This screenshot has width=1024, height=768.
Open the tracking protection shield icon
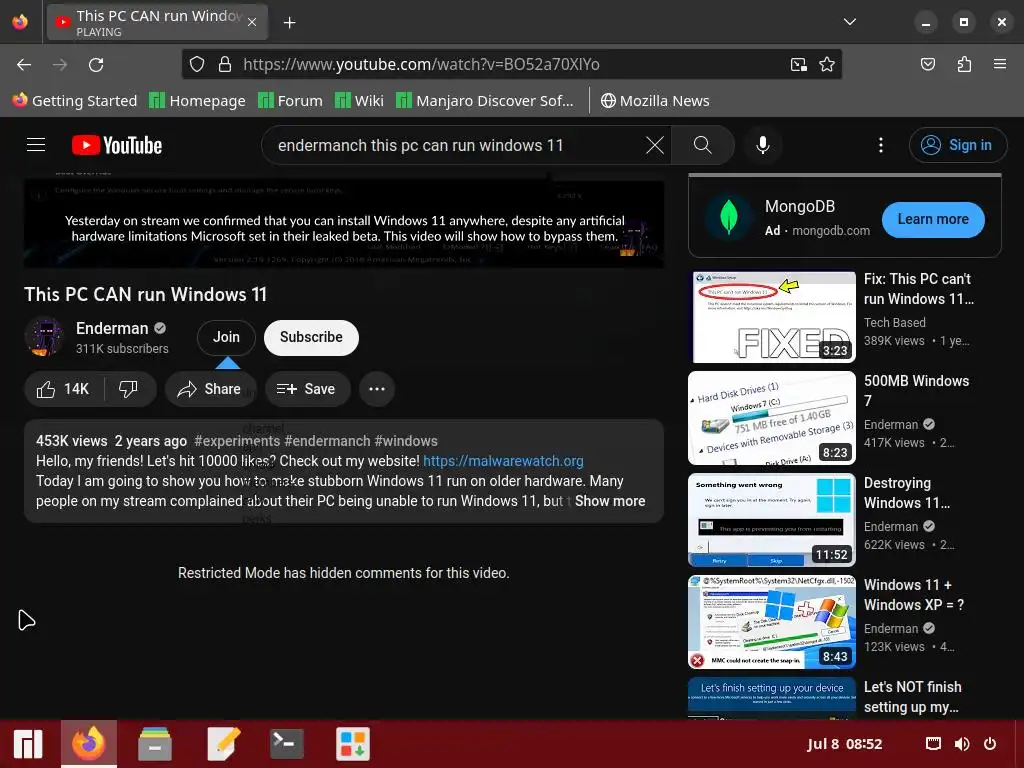[x=197, y=65]
